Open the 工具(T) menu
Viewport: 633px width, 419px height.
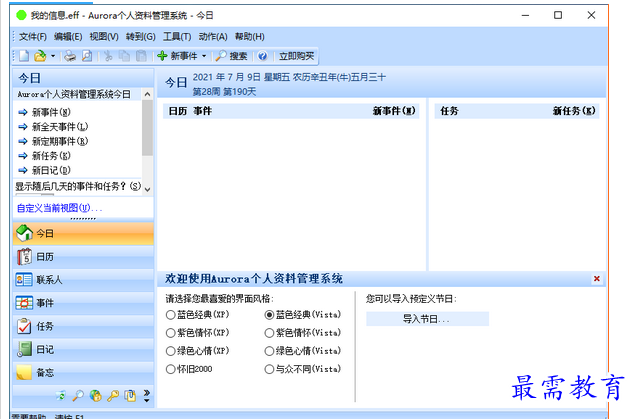pos(177,36)
